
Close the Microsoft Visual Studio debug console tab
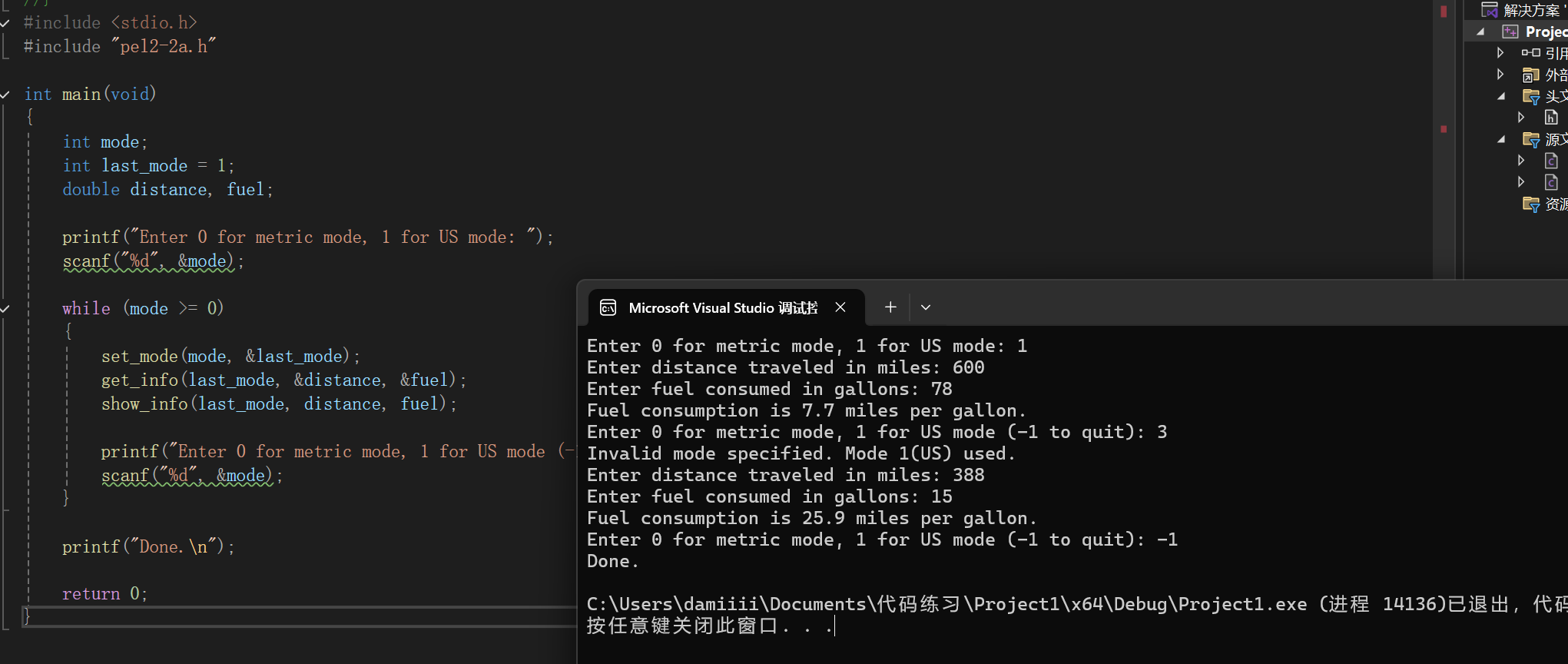click(840, 307)
